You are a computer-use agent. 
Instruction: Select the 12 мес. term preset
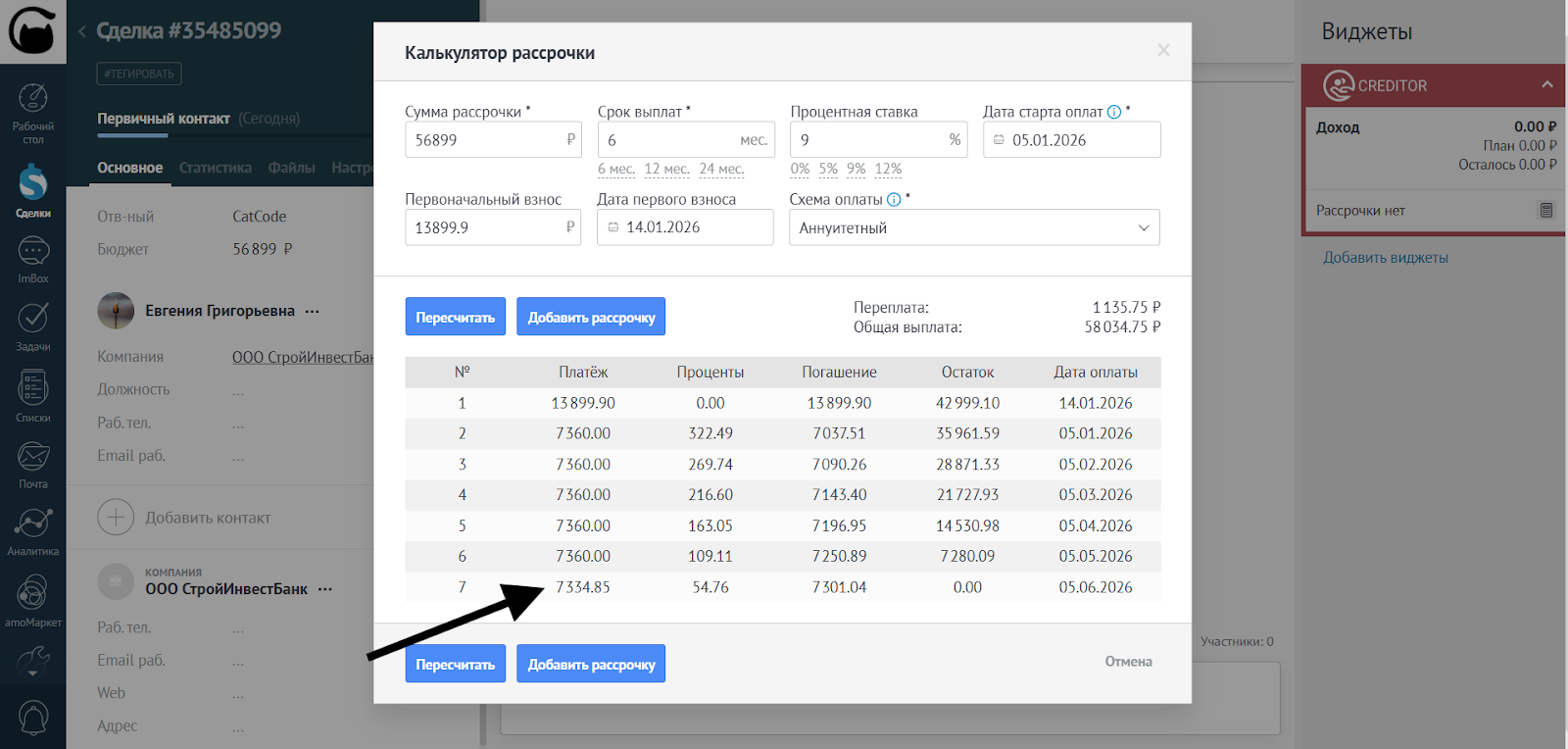point(666,169)
